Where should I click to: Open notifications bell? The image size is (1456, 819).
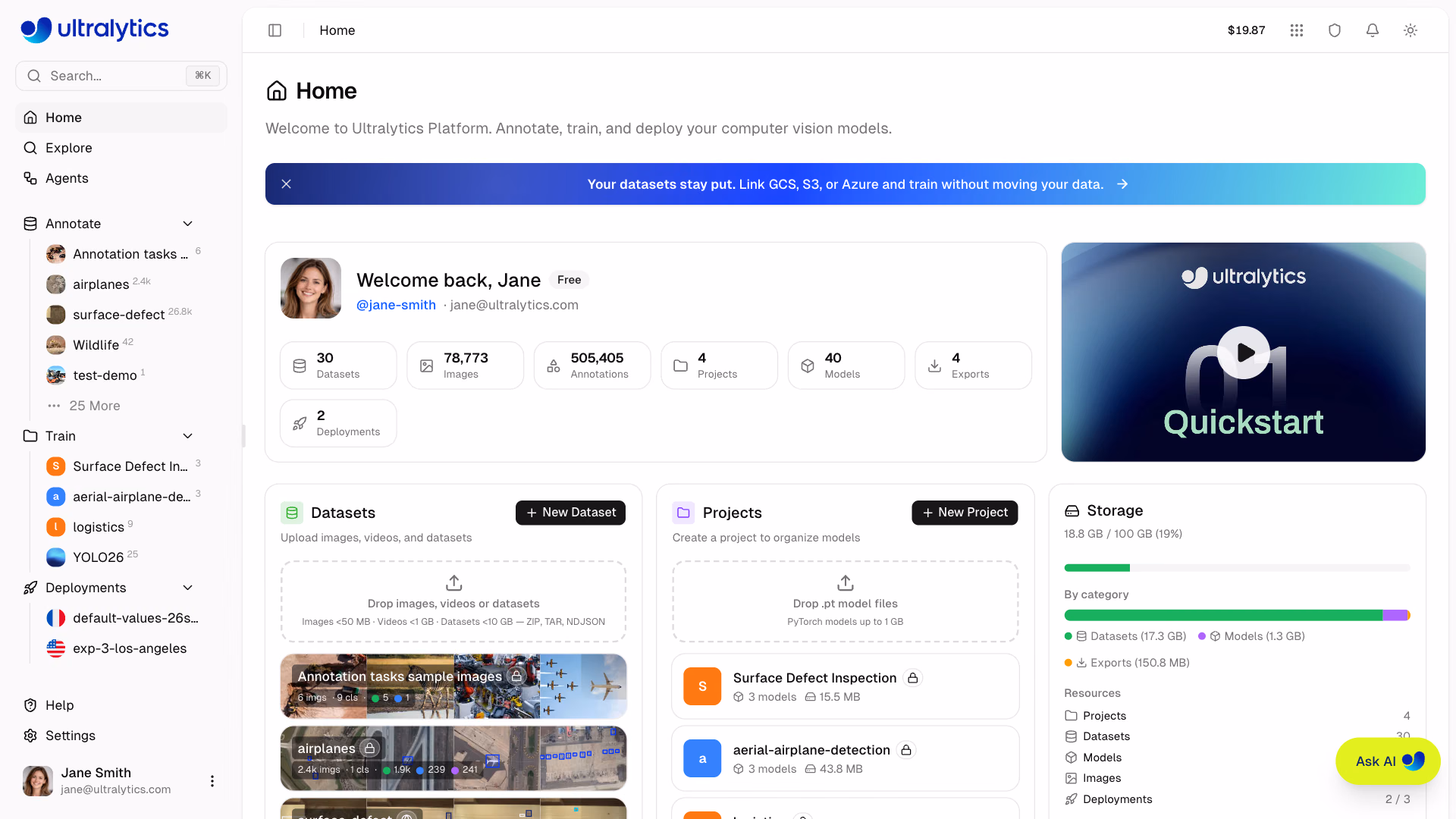[1373, 30]
